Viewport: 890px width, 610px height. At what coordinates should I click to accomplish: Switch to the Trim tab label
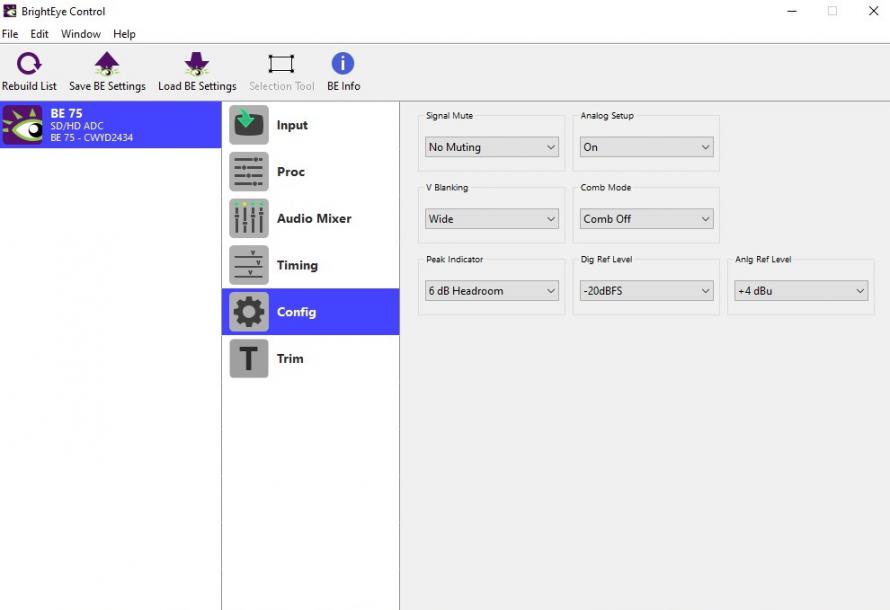[290, 359]
